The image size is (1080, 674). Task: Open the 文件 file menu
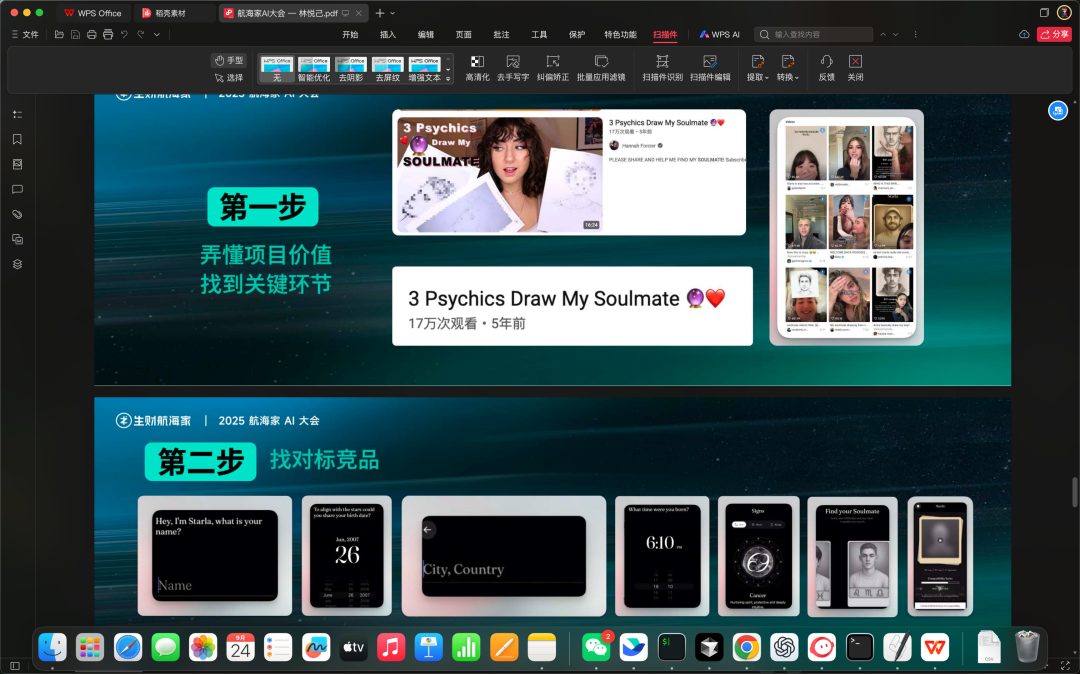[25, 34]
